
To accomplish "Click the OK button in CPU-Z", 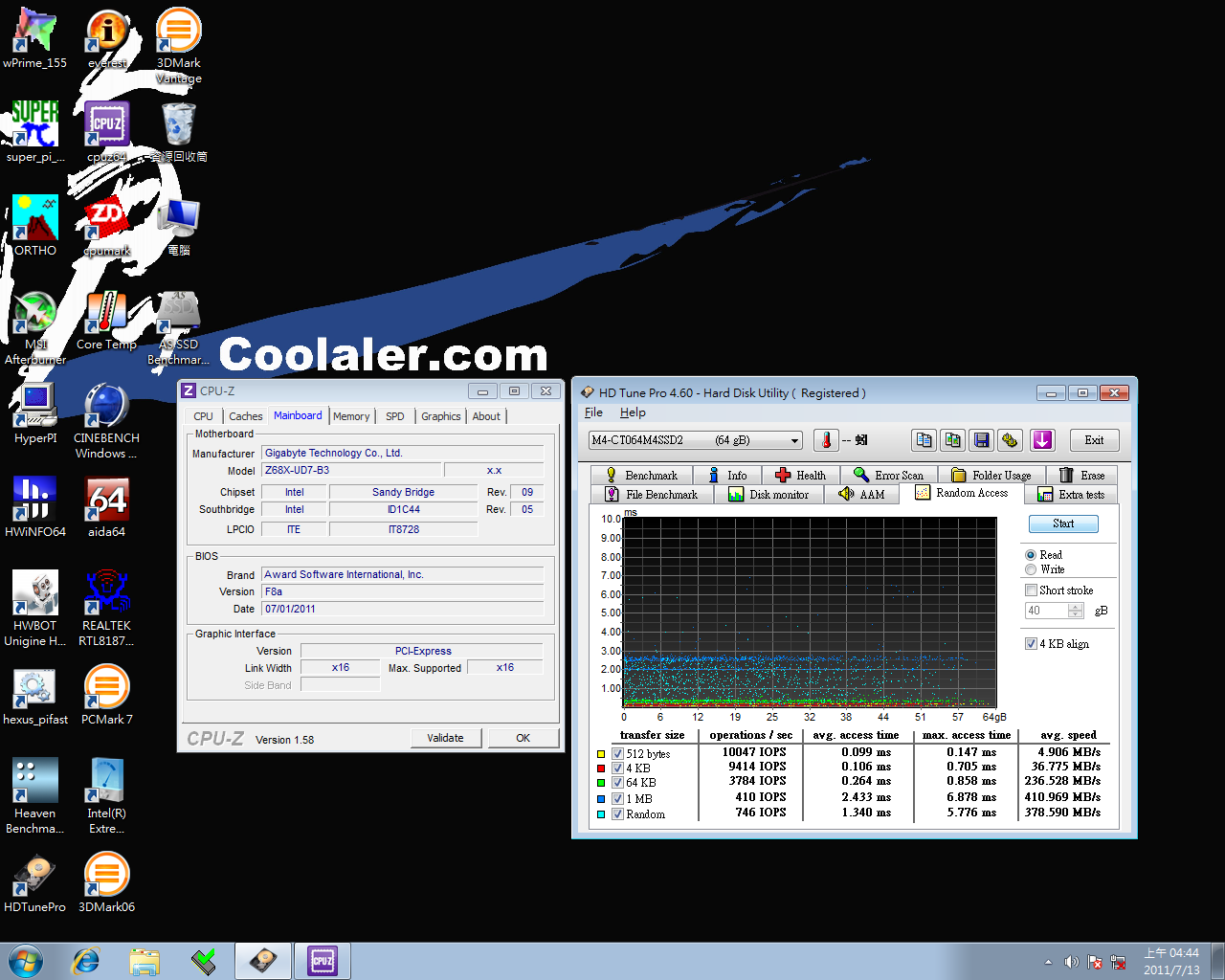I will point(523,738).
